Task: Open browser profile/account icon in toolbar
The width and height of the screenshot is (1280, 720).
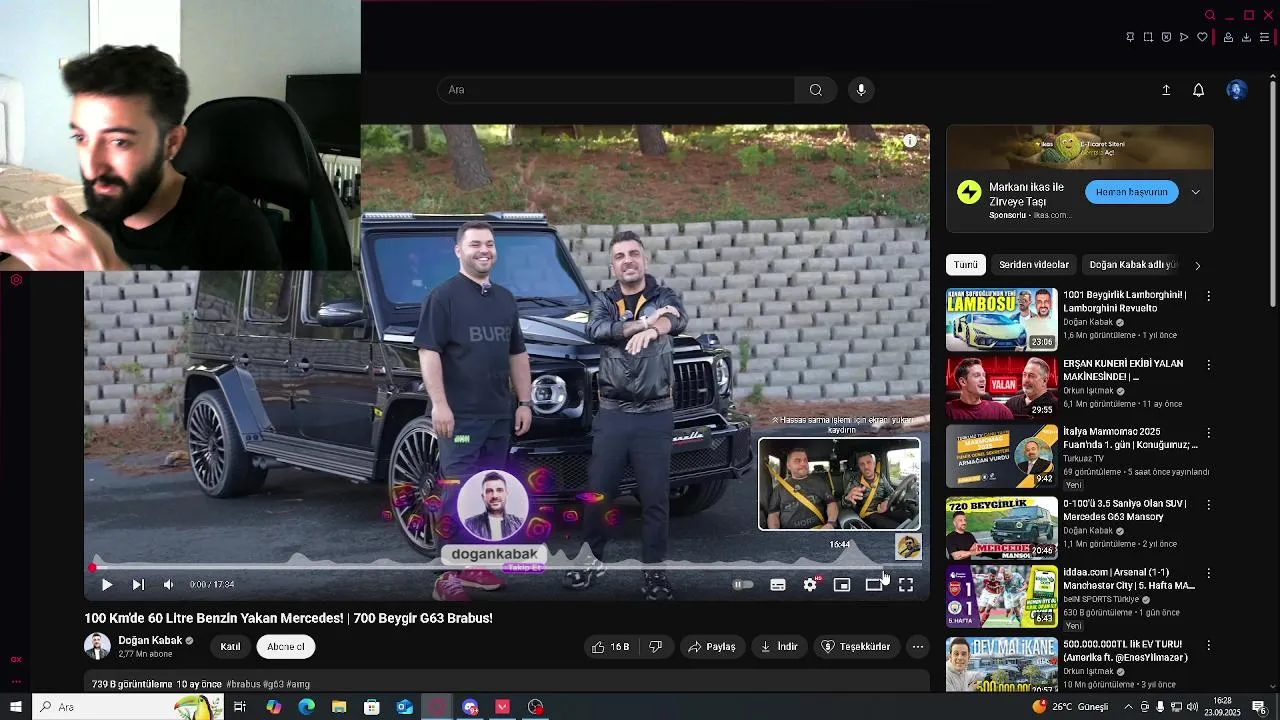Action: (x=1228, y=37)
